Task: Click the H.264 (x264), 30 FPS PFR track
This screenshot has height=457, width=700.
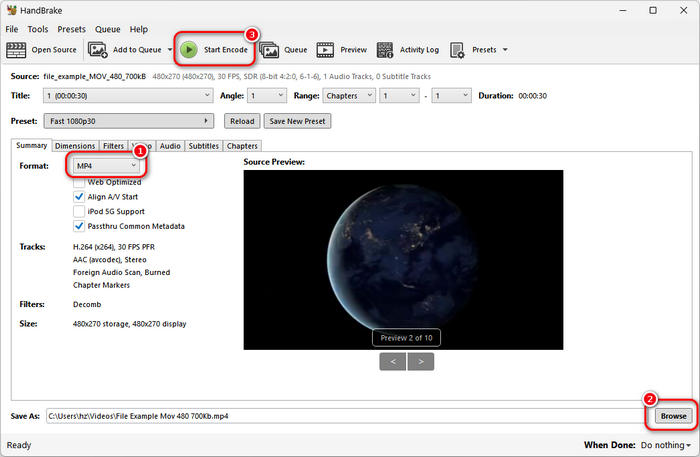Action: coord(114,247)
